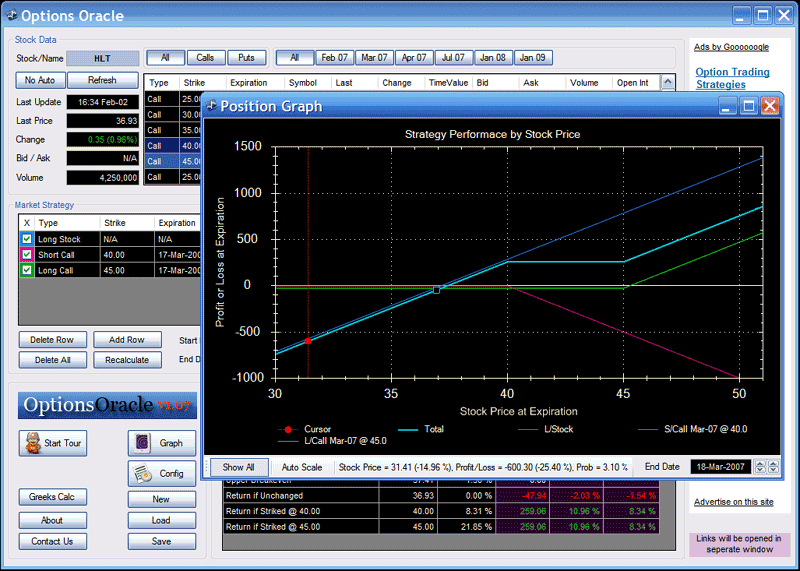
Task: Click second End Date spinner control
Action: [773, 466]
